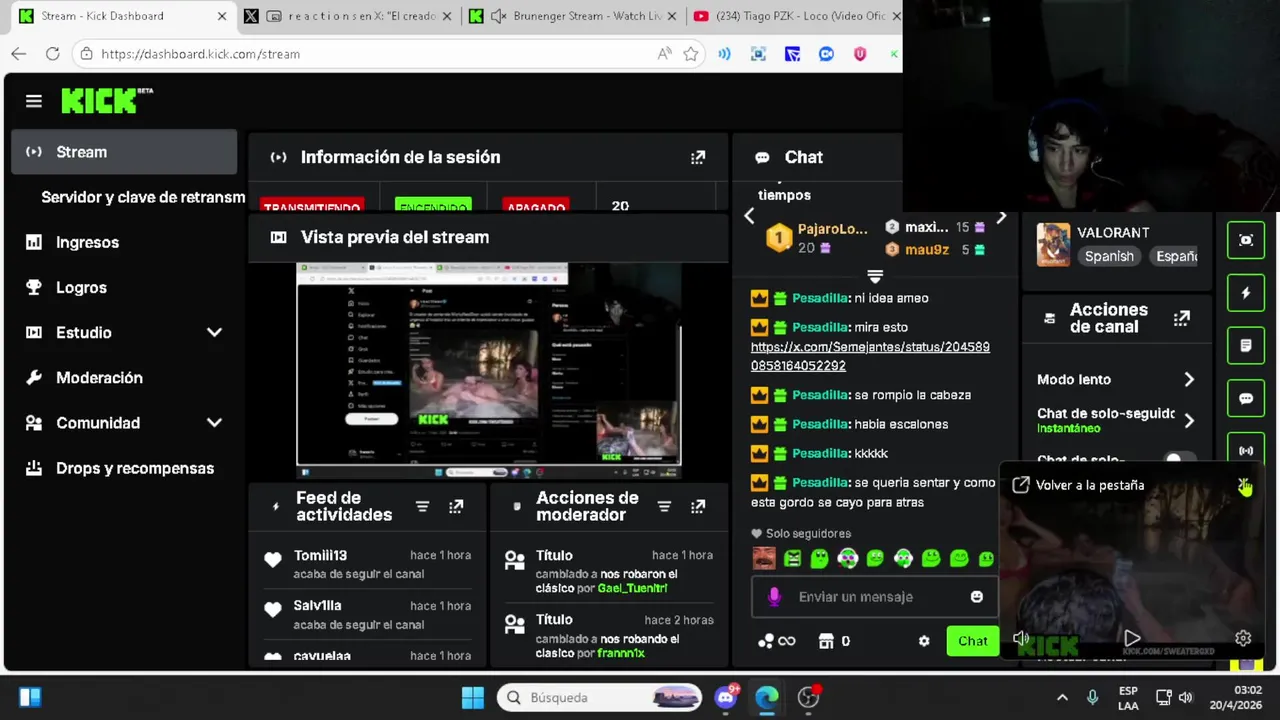Open the x.com Semejantes link in chat
Screen dimensions: 1280x720
[870, 356]
